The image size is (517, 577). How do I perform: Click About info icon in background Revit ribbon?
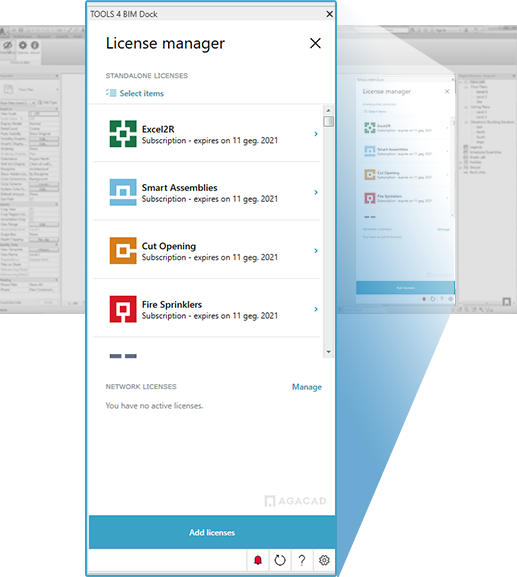pos(35,45)
